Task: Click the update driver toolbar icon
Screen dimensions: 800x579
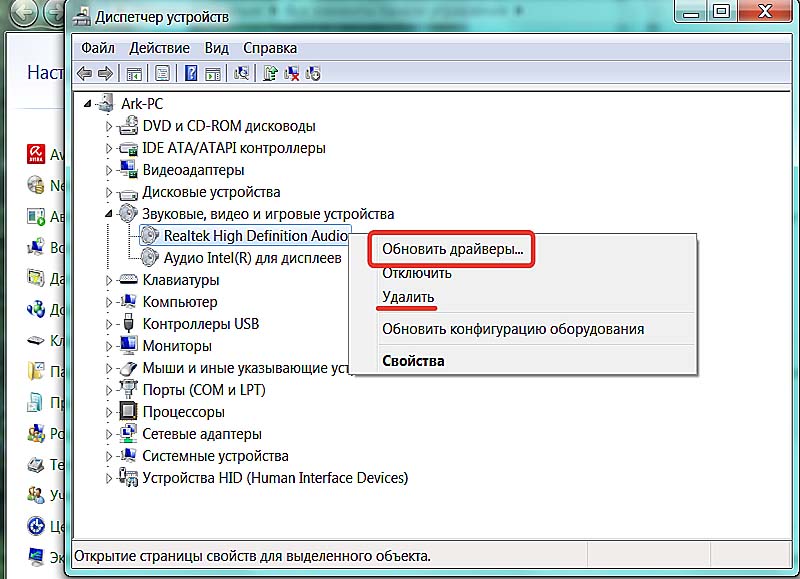Action: point(270,73)
